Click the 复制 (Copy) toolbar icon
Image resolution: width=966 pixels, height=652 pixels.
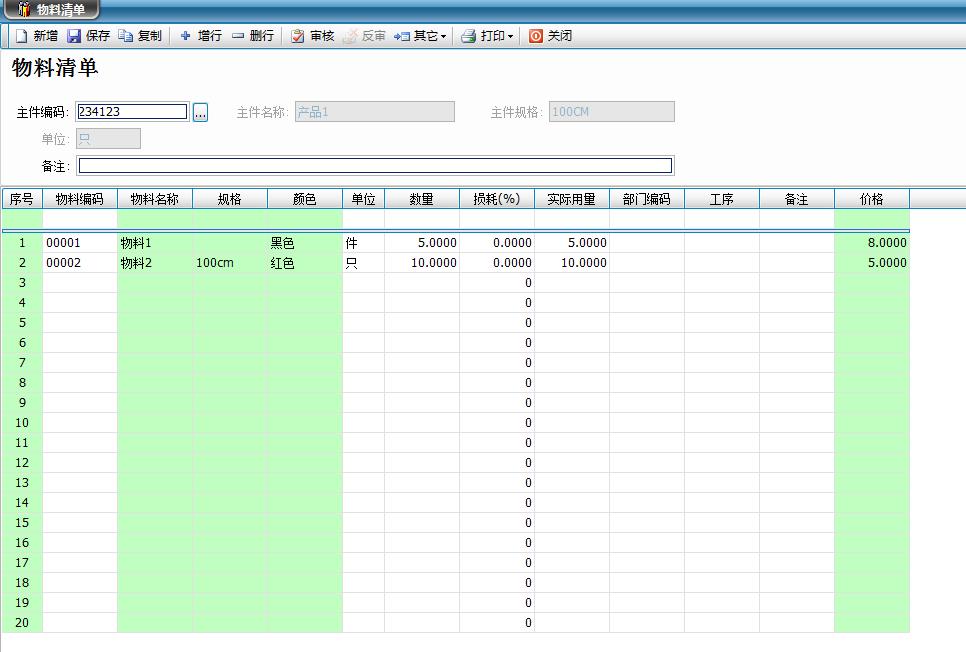point(126,36)
